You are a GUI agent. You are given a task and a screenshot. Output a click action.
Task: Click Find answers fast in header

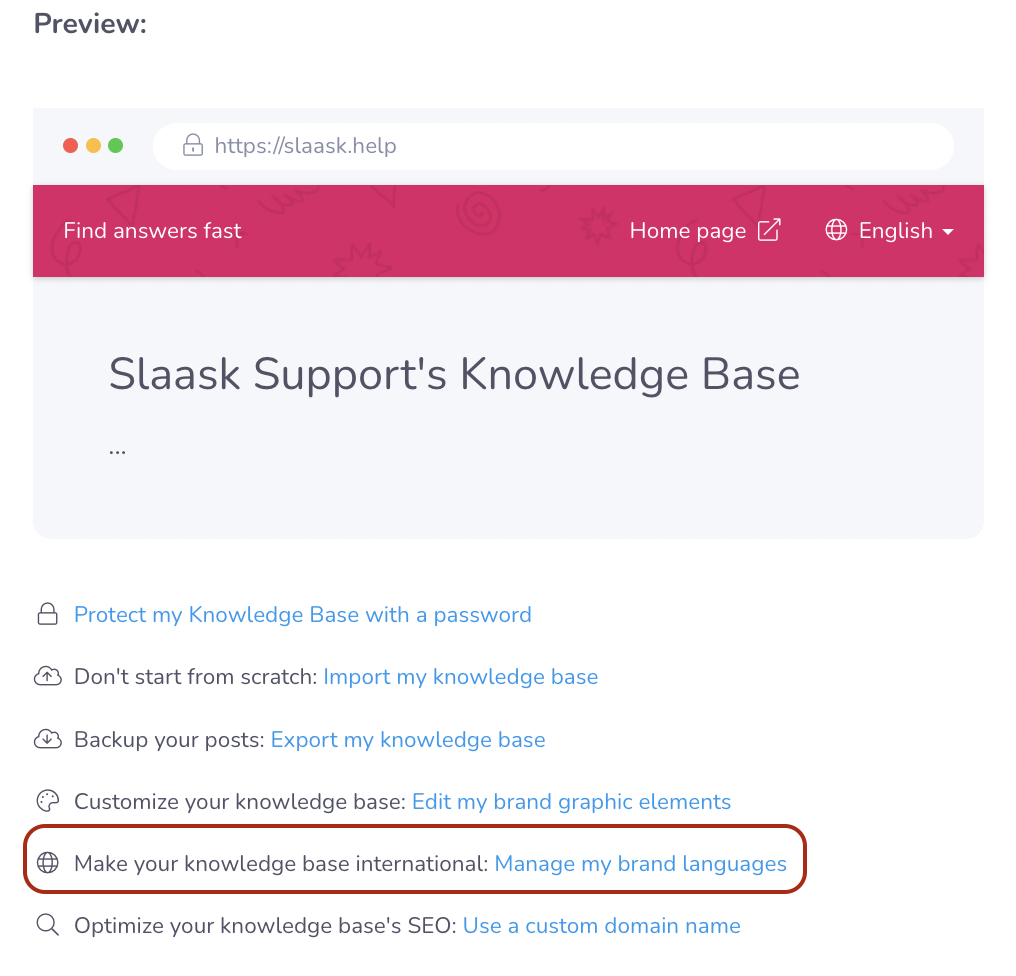coord(152,231)
